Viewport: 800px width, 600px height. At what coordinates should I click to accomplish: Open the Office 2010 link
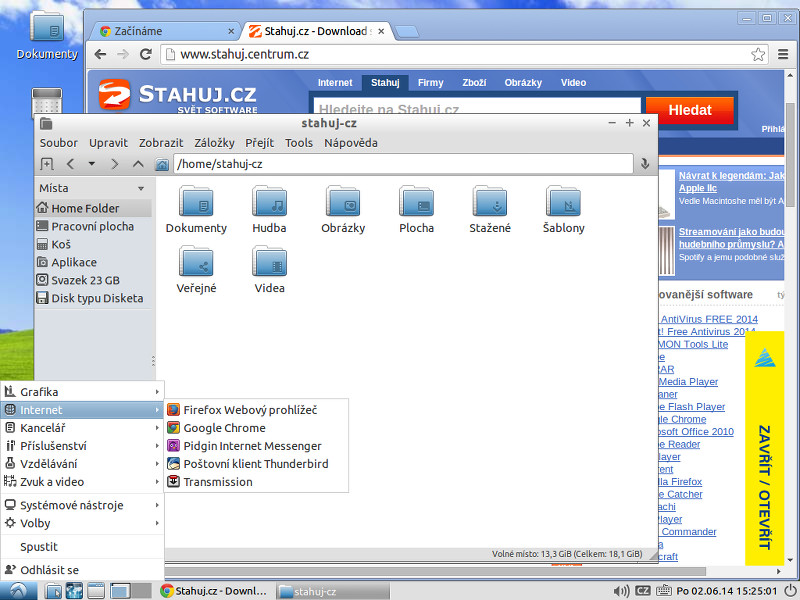(696, 432)
